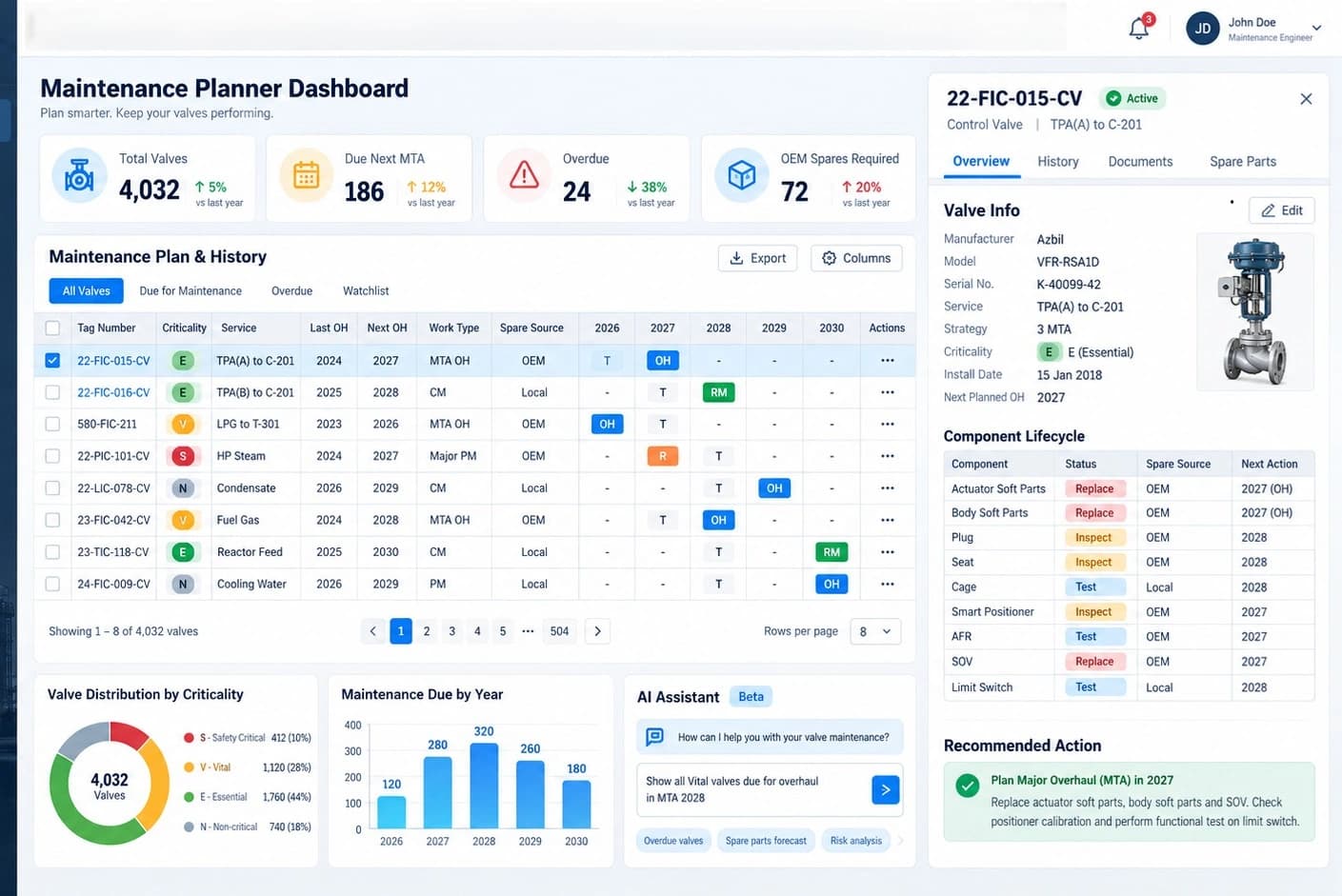Click the red S - Safety Critical legend dot
The width and height of the screenshot is (1342, 896).
pos(189,738)
